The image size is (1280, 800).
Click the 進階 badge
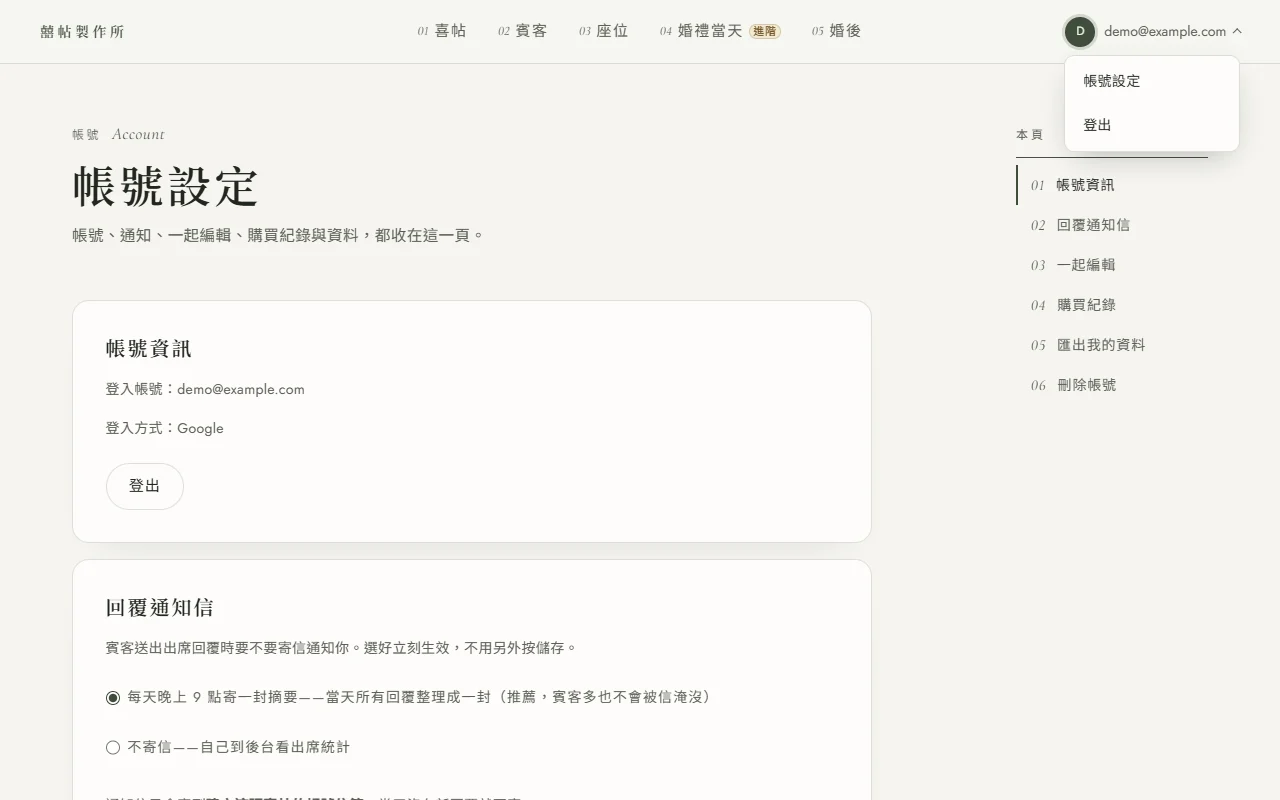click(765, 31)
